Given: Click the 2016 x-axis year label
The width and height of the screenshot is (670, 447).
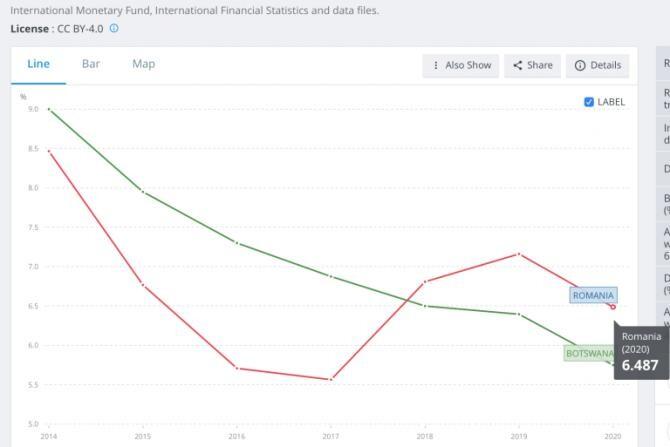Looking at the screenshot, I should pyautogui.click(x=237, y=437).
